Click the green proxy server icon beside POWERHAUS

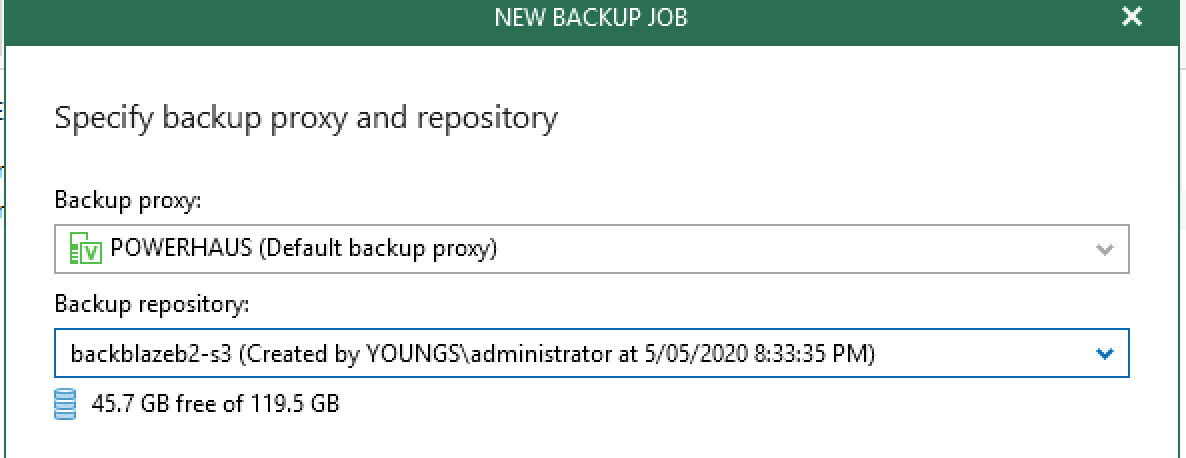pos(85,248)
